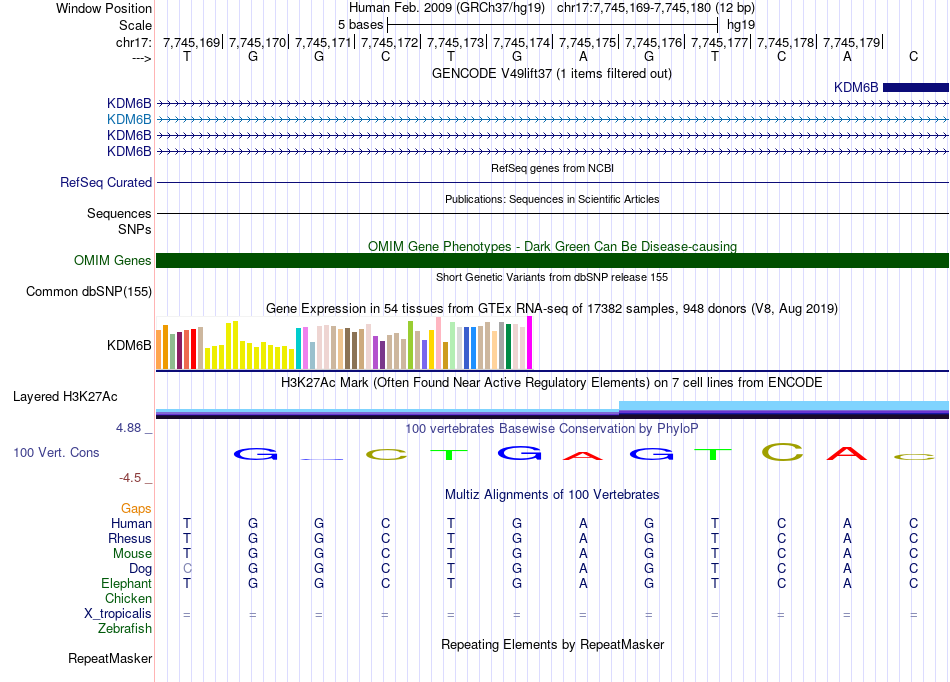Click the Common dbSNP(155) label
The image size is (950, 682).
point(89,291)
